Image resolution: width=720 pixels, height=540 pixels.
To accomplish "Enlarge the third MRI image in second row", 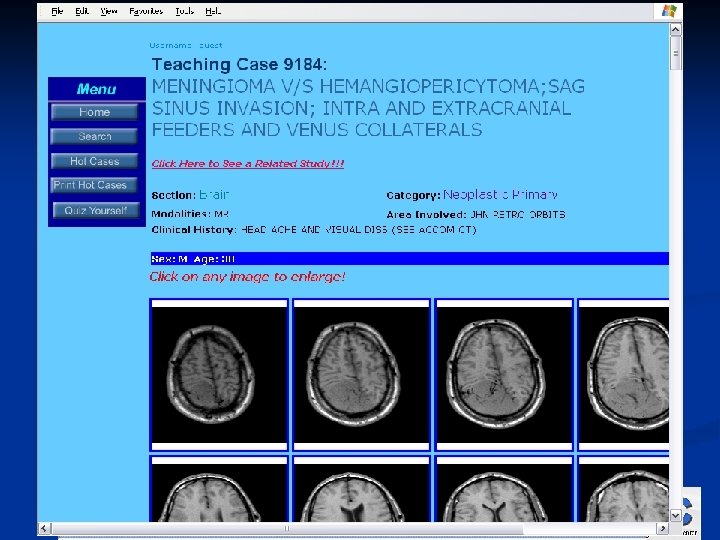I will pos(504,489).
